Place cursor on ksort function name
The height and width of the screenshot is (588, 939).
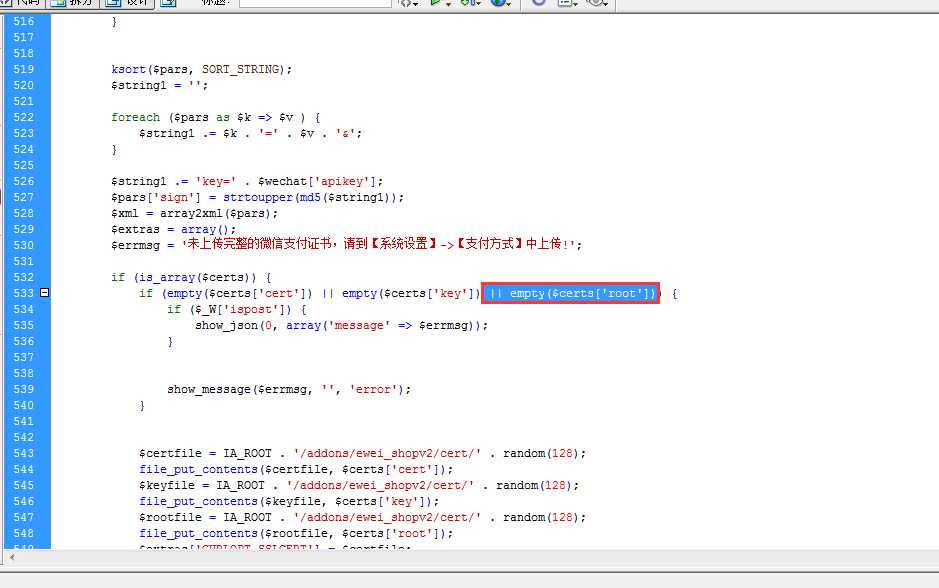coord(128,69)
